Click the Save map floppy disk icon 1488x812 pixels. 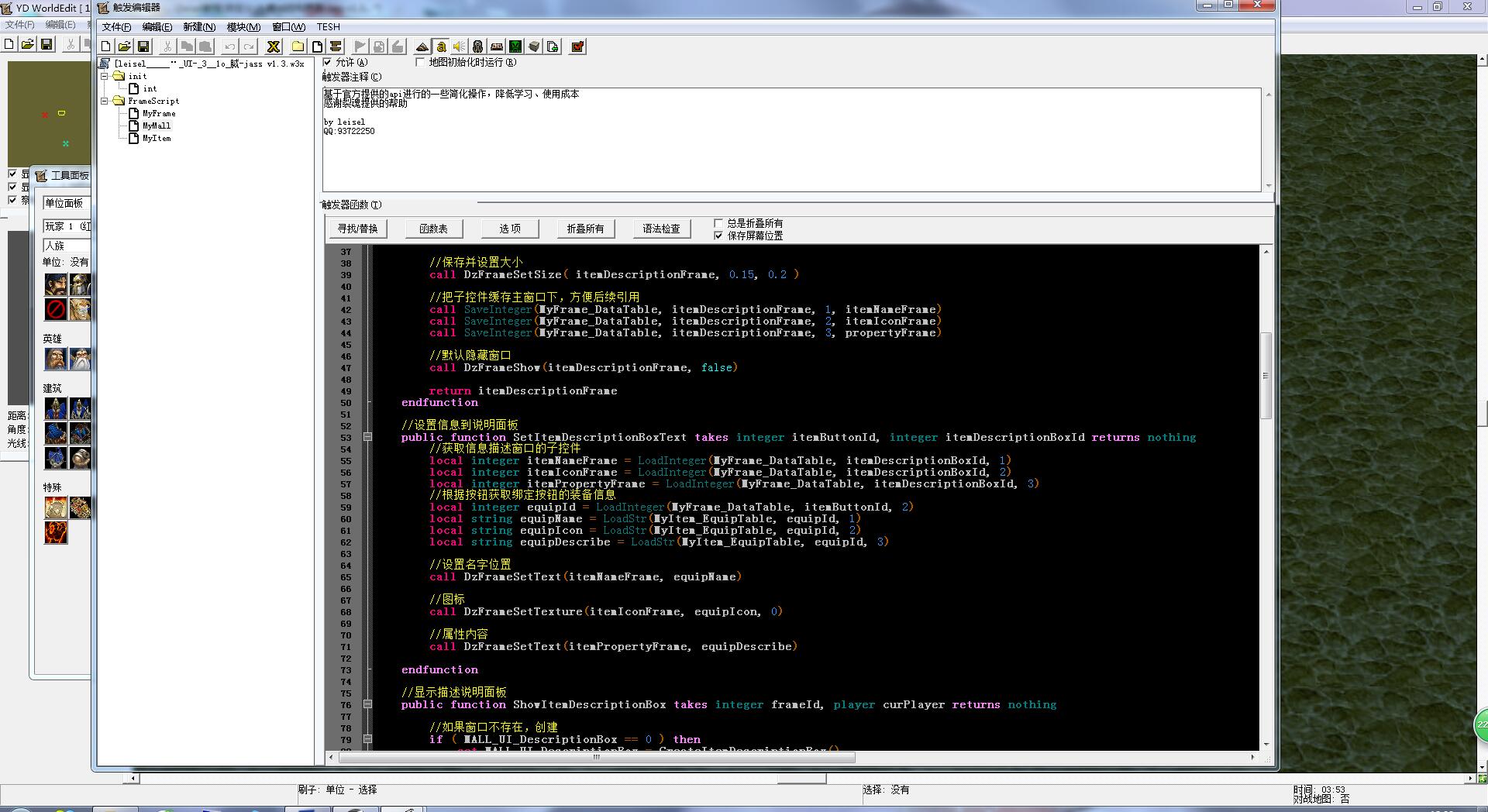pyautogui.click(x=143, y=46)
